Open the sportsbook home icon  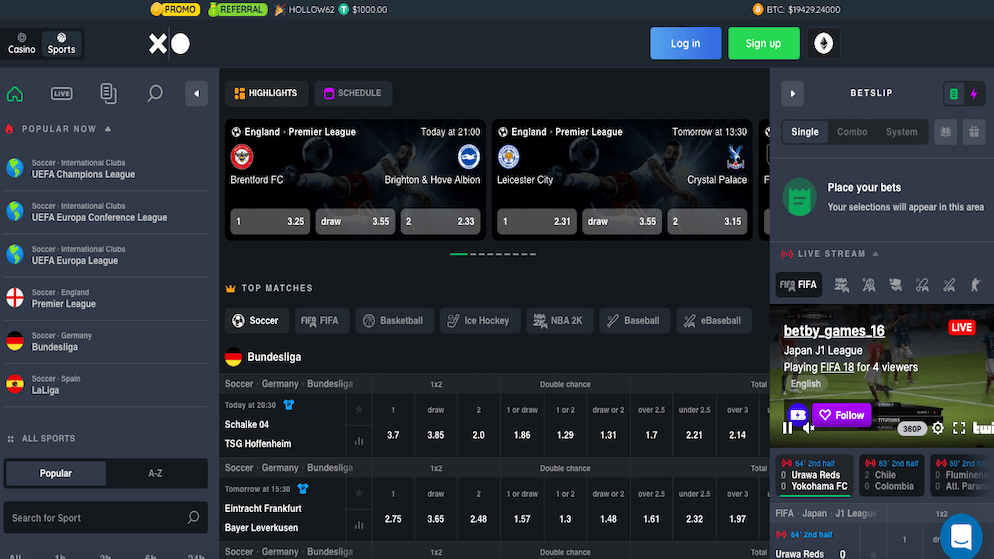[15, 94]
